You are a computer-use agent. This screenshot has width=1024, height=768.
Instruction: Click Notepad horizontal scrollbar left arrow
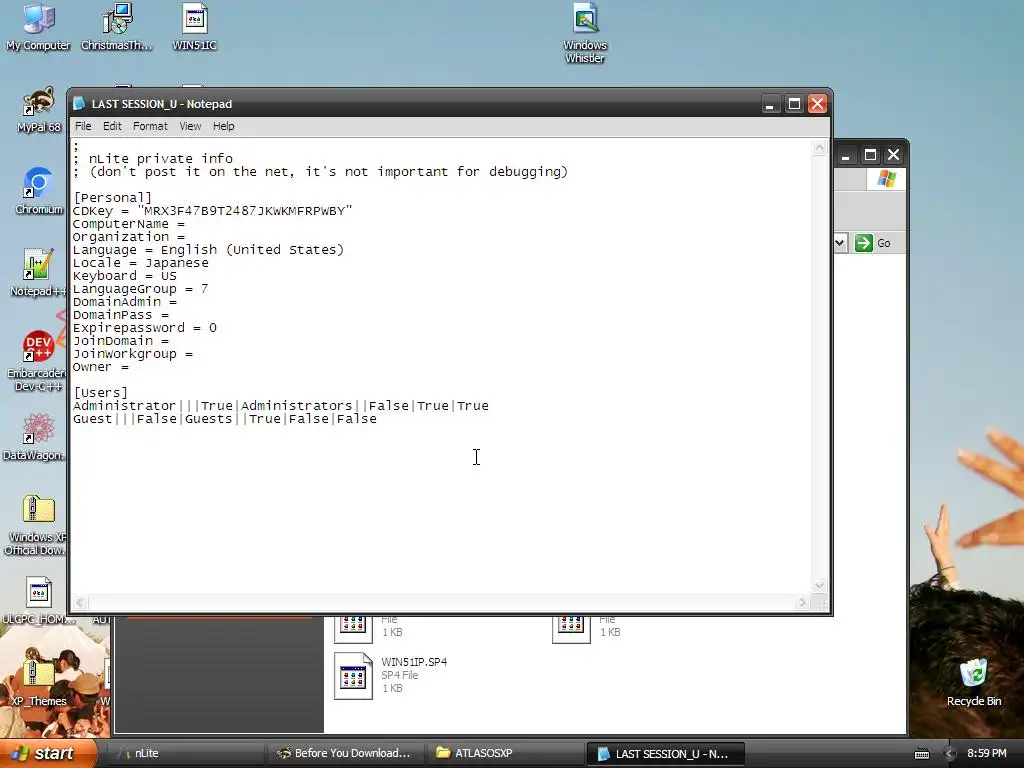tap(80, 602)
